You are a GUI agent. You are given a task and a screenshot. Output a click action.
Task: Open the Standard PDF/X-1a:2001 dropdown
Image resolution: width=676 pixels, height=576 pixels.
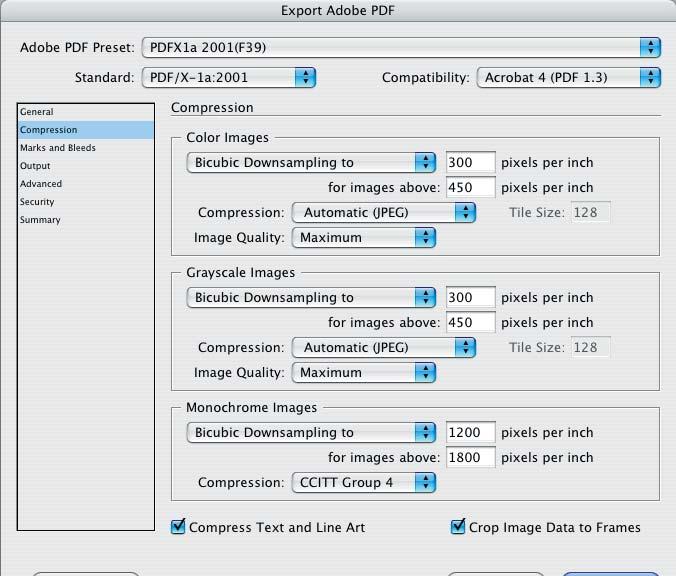229,78
